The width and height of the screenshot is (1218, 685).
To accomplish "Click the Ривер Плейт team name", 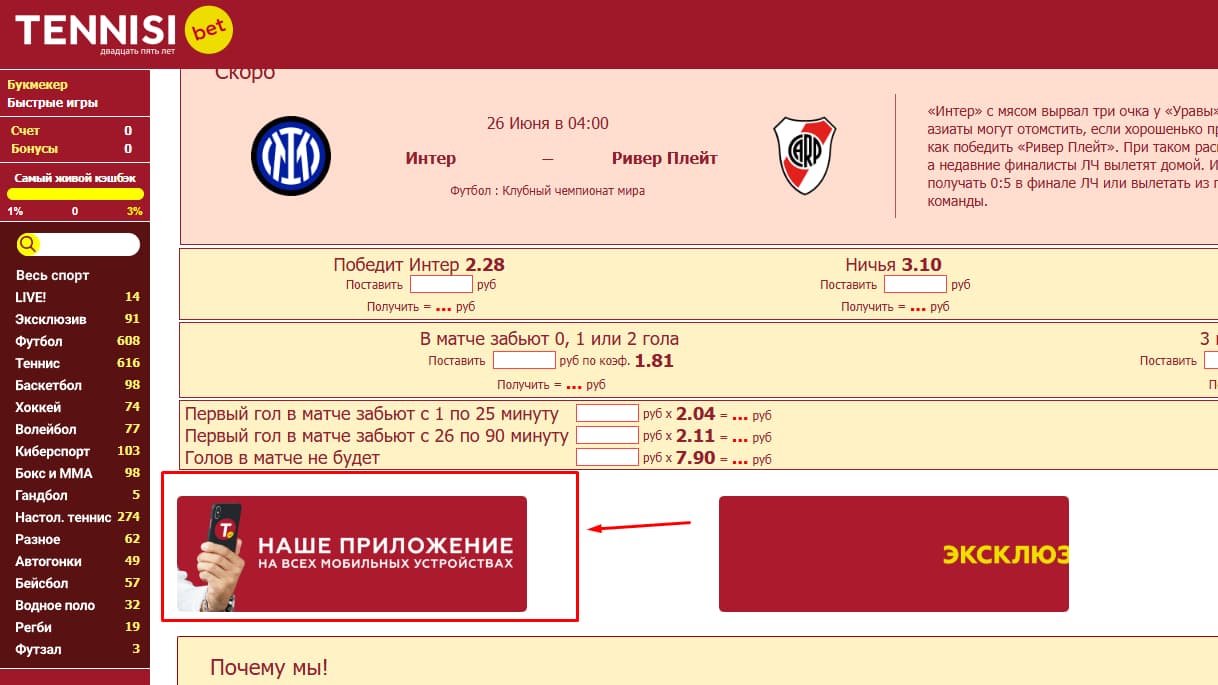I will tap(665, 158).
